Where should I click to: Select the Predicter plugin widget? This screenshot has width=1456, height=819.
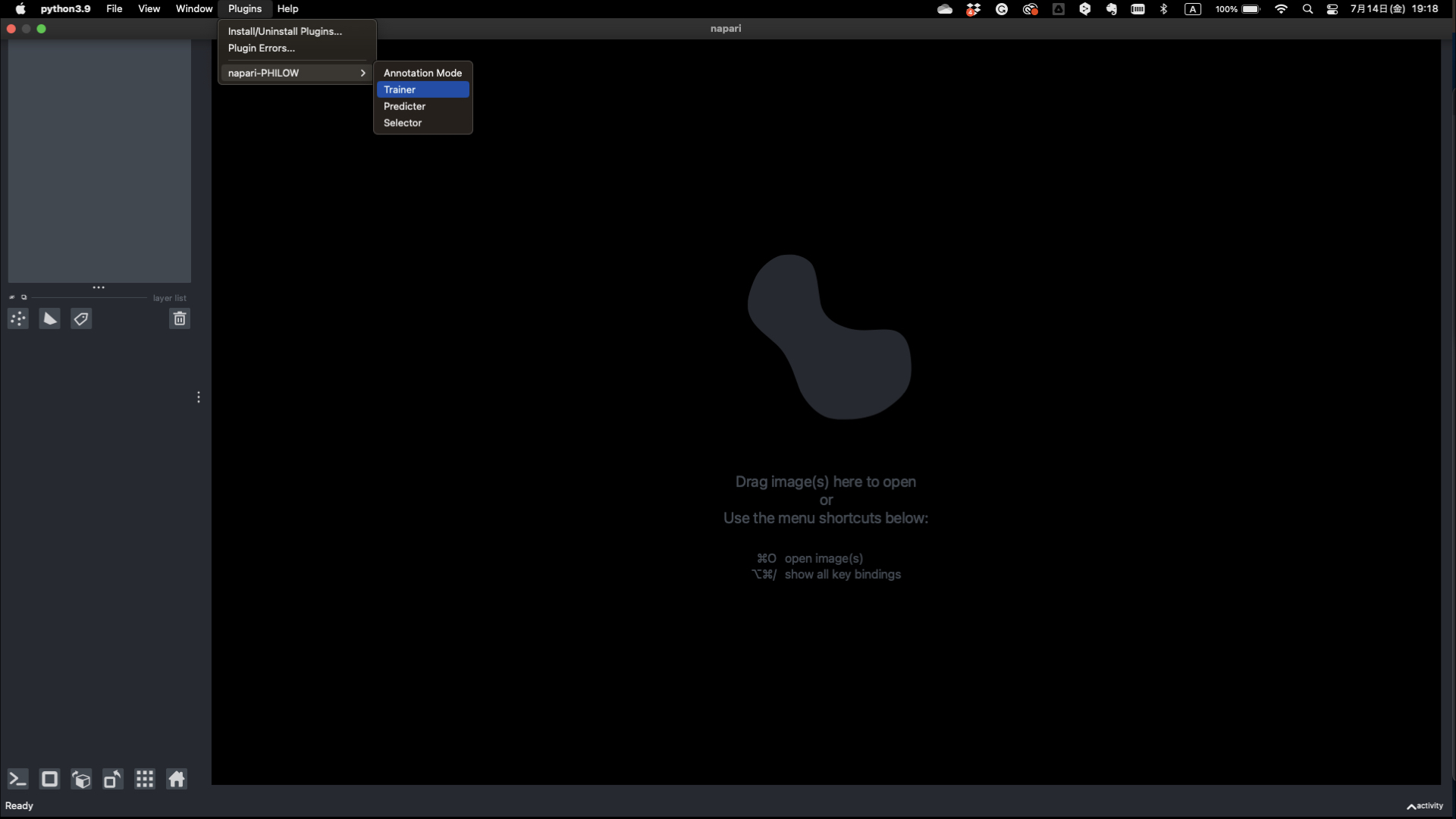click(423, 106)
